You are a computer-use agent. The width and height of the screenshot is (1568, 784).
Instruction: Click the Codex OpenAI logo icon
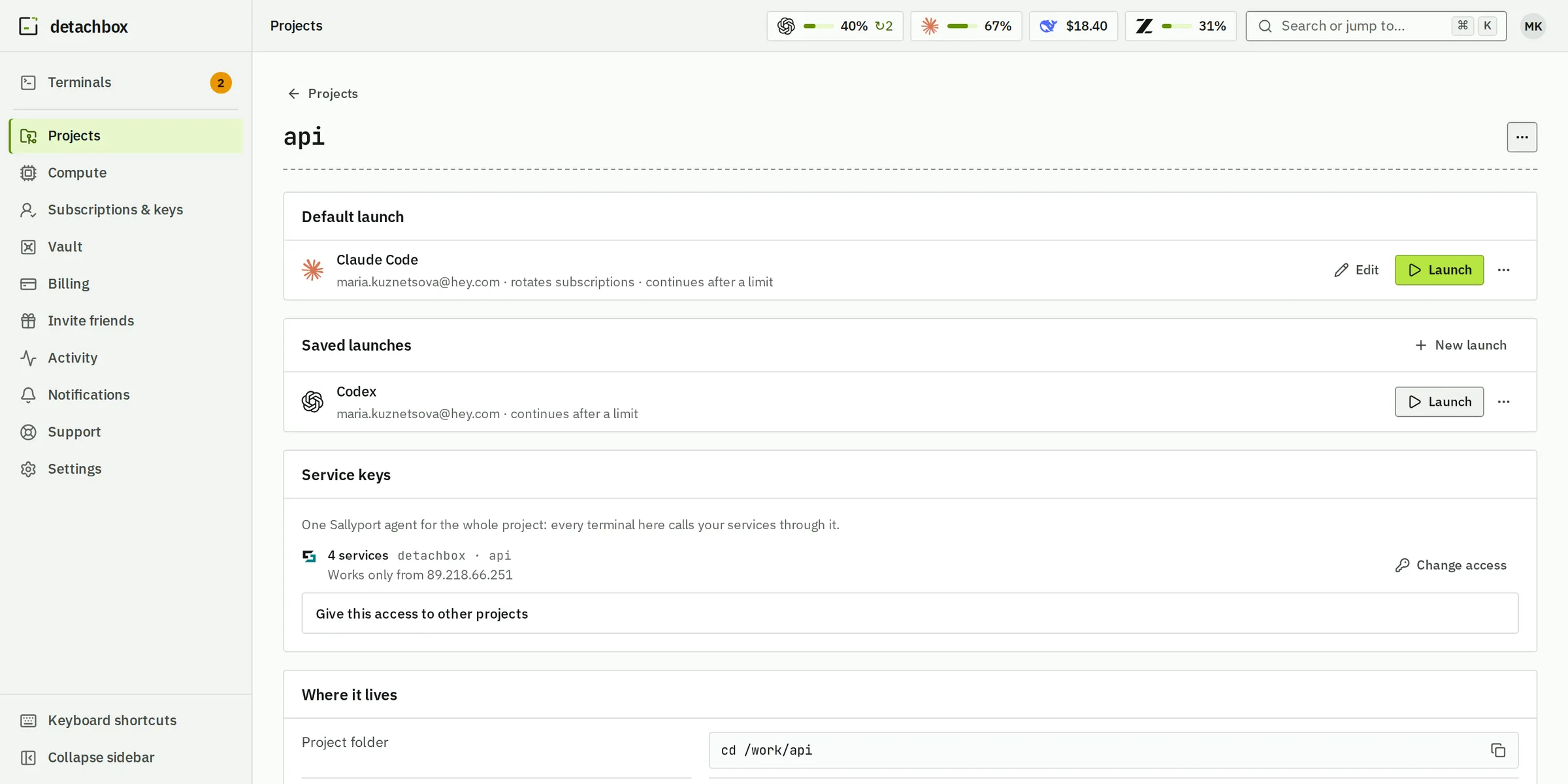[x=312, y=402]
